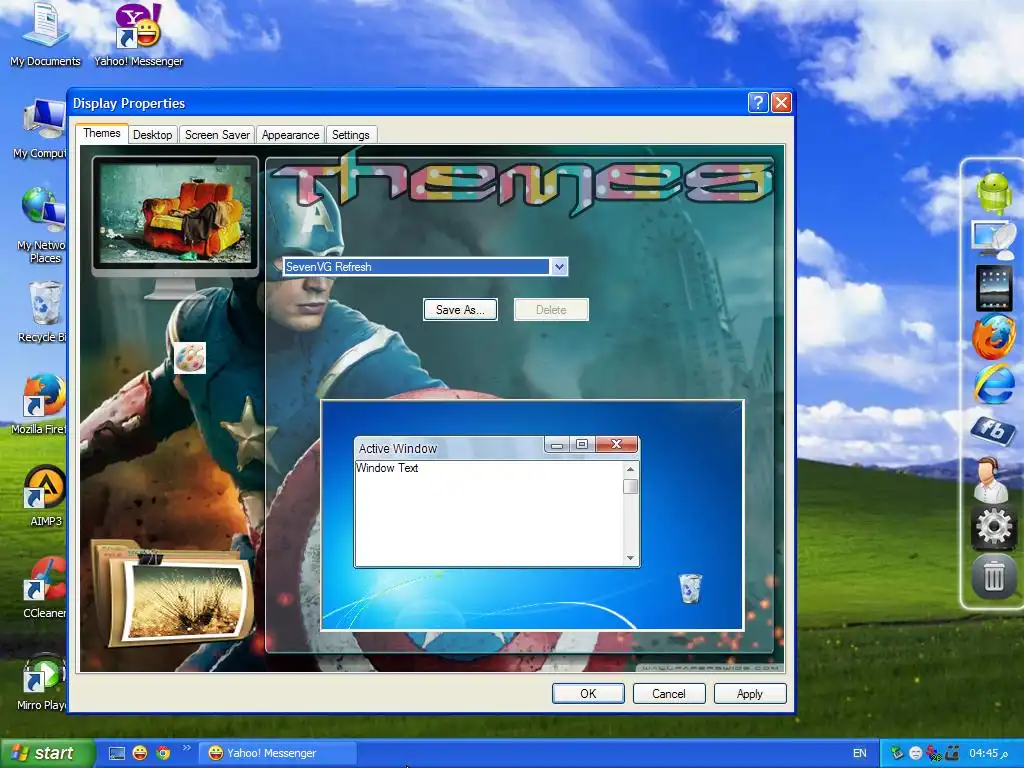Open the gear settings dock icon
The width and height of the screenshot is (1024, 768).
click(x=993, y=527)
